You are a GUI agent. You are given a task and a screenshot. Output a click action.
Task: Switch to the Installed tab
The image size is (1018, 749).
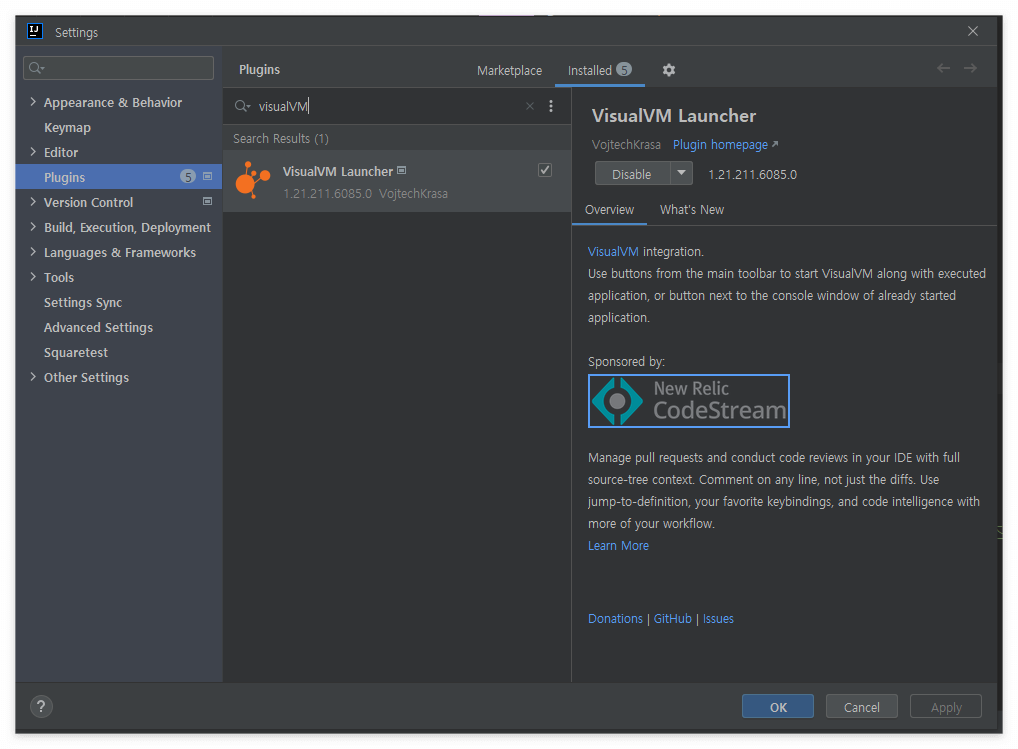(599, 70)
